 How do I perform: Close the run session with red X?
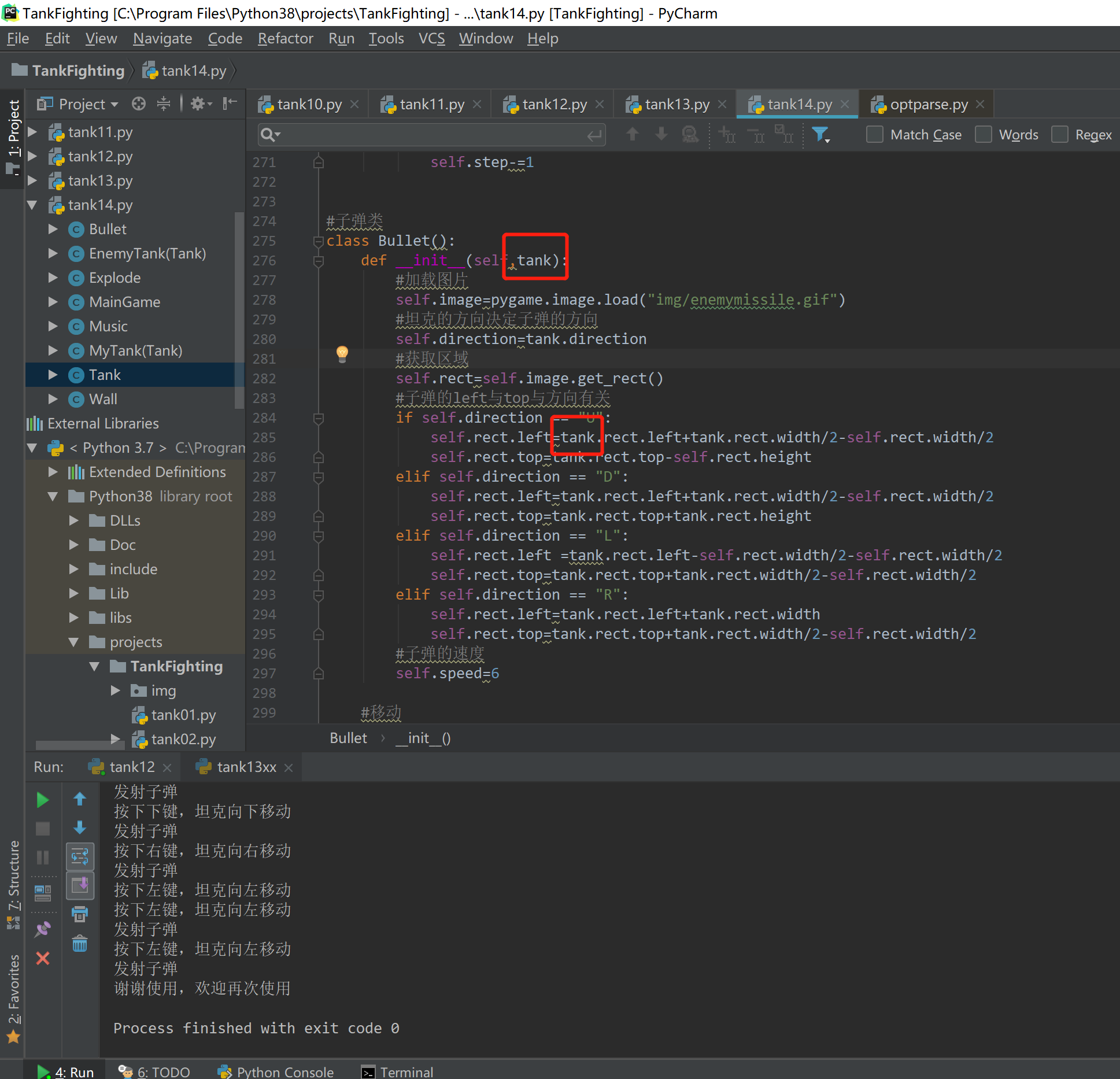point(43,959)
